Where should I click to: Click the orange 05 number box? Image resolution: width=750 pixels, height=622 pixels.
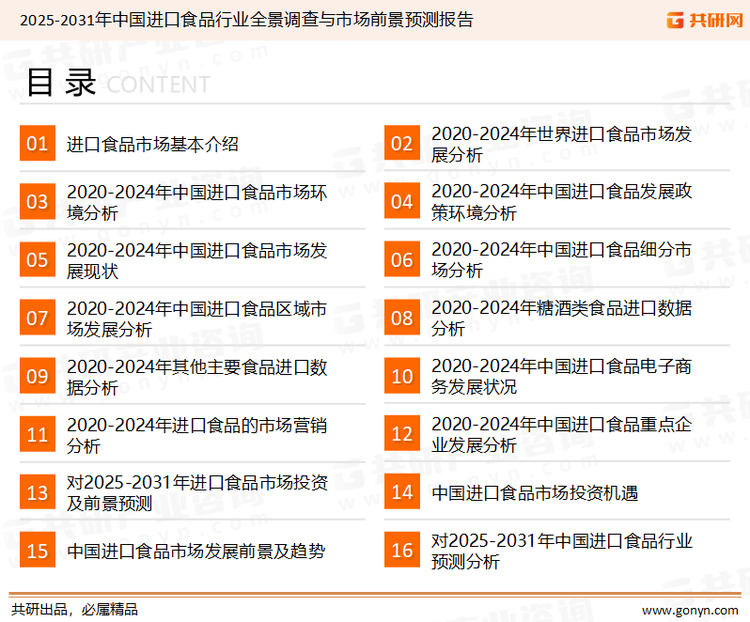coord(37,260)
